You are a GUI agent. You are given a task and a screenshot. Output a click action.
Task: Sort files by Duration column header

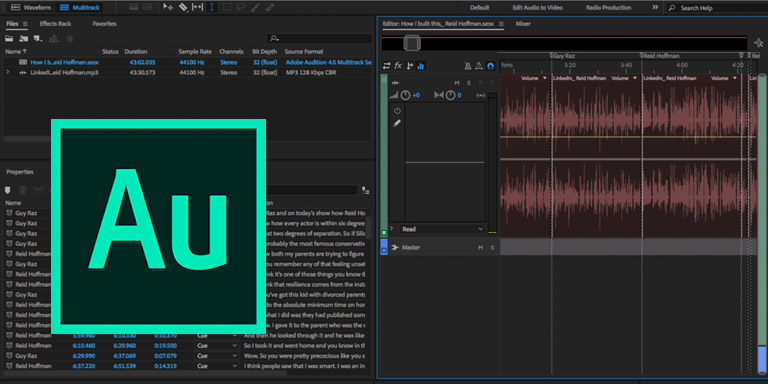[x=136, y=51]
